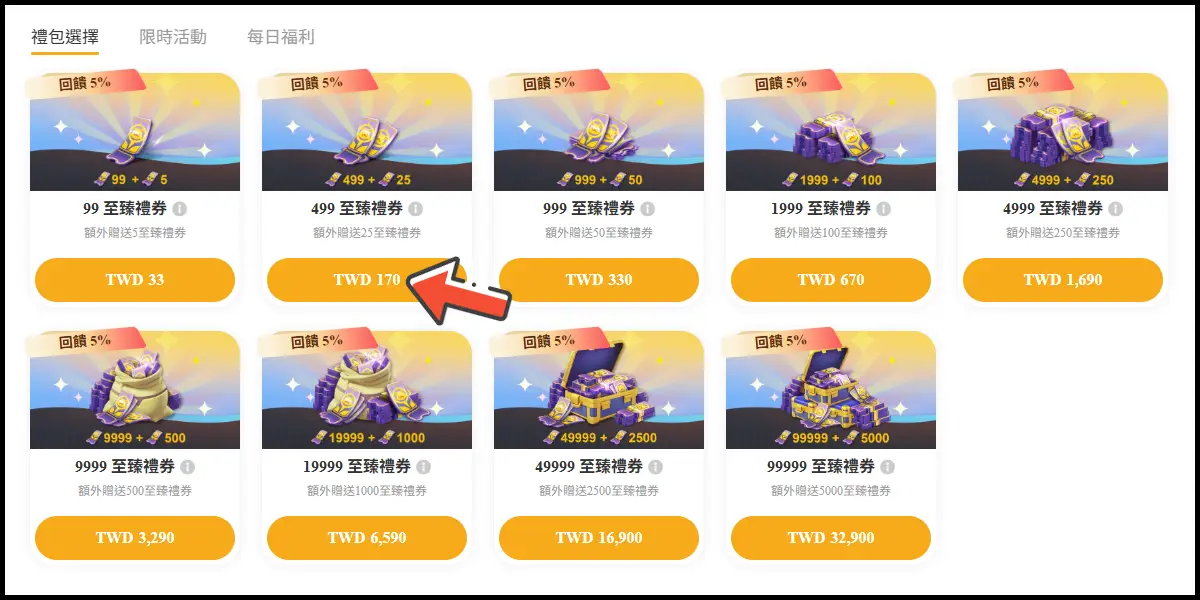This screenshot has height=600, width=1200.
Task: Purchase the TWD 6,590 pack
Action: coord(367,538)
